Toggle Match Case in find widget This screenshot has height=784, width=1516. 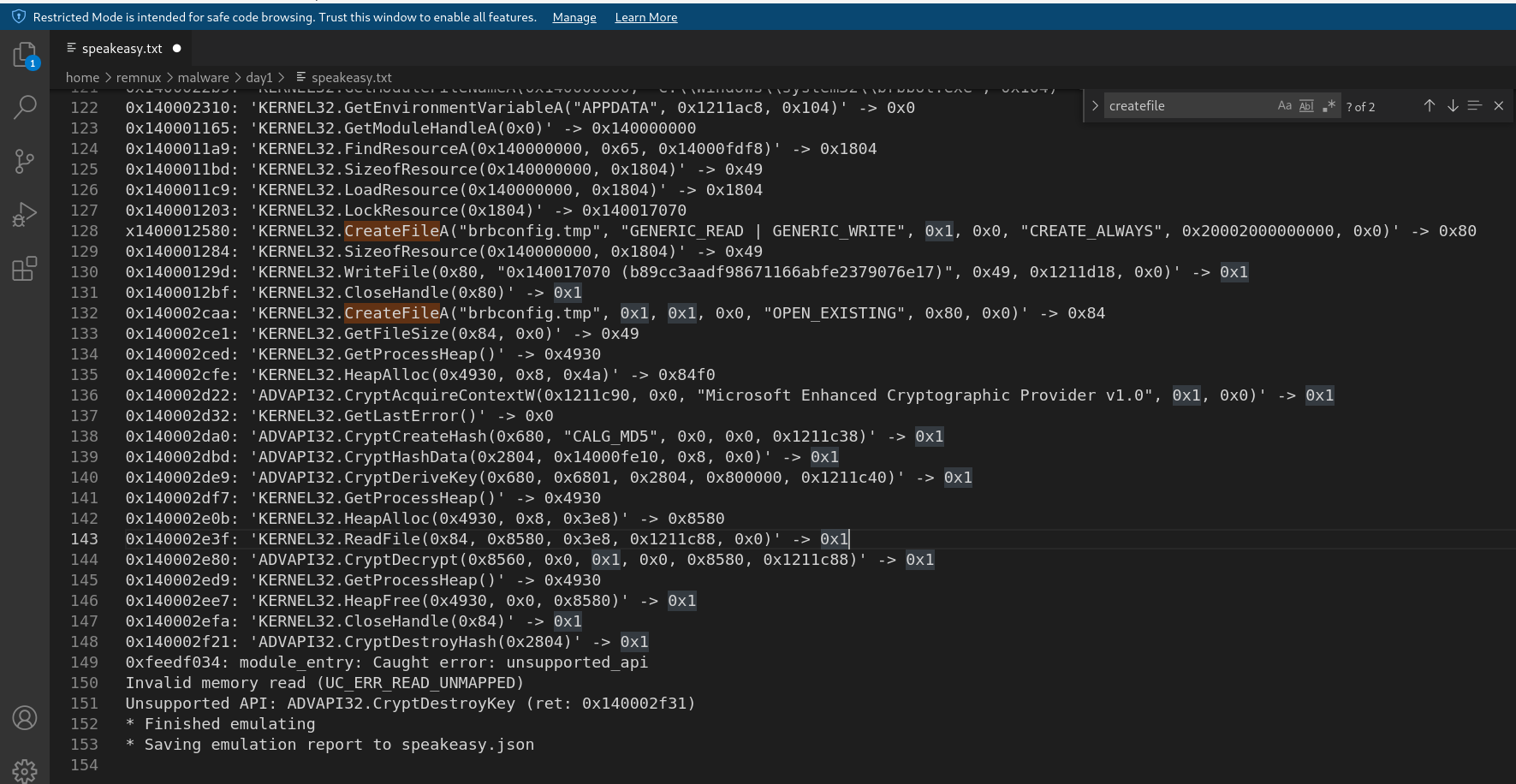point(1284,106)
